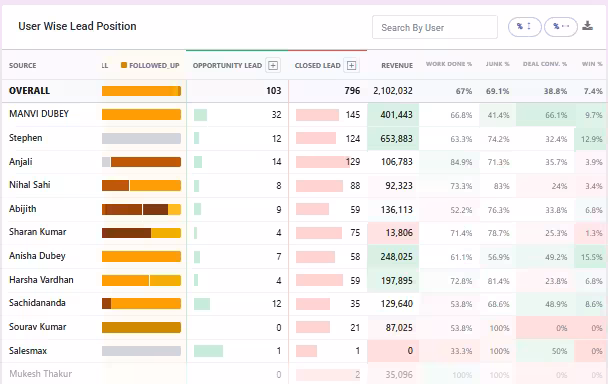Click Anisha Dubey's win rate 15.5%
This screenshot has height=384, width=608.
click(x=591, y=257)
